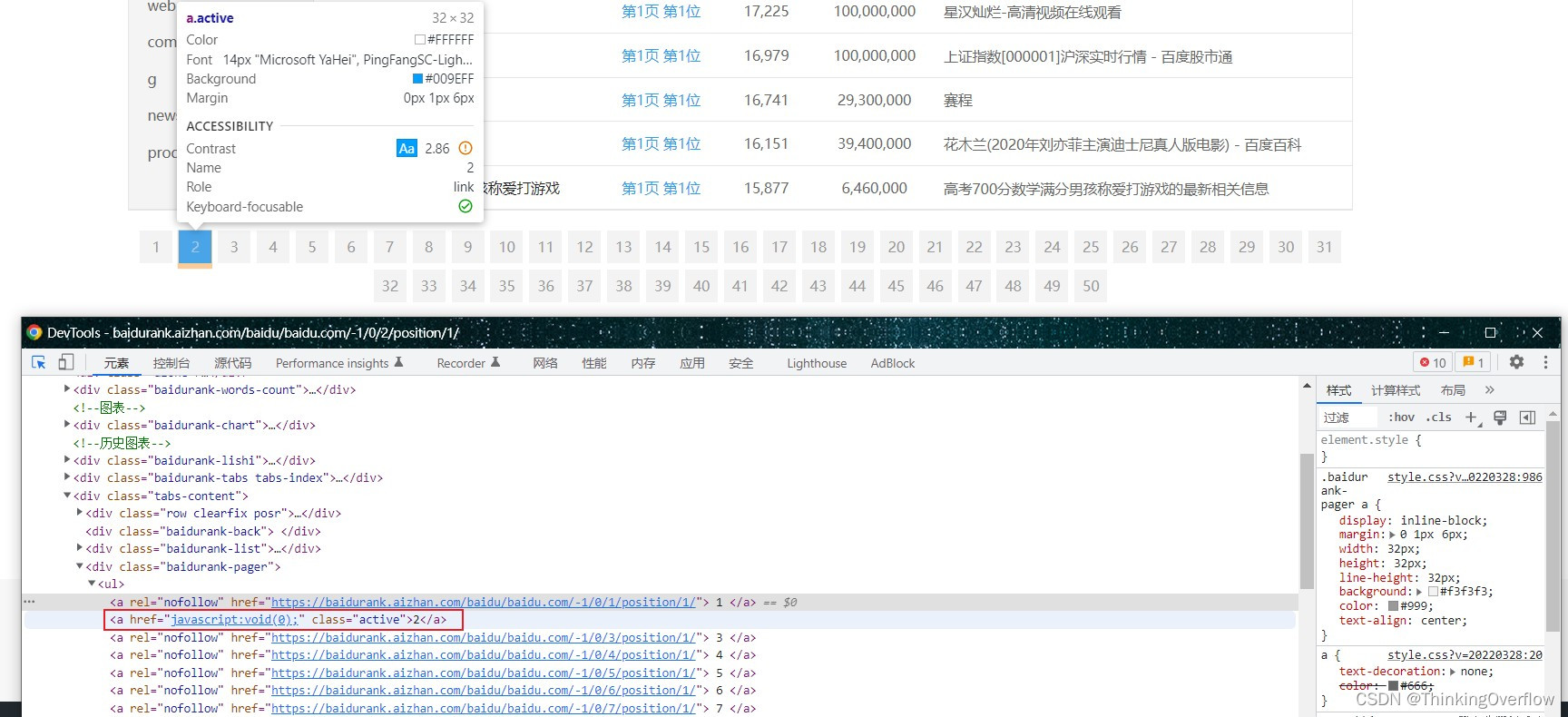Click the Chrome icon in DevTools title
The height and width of the screenshot is (717, 1568).
34,332
